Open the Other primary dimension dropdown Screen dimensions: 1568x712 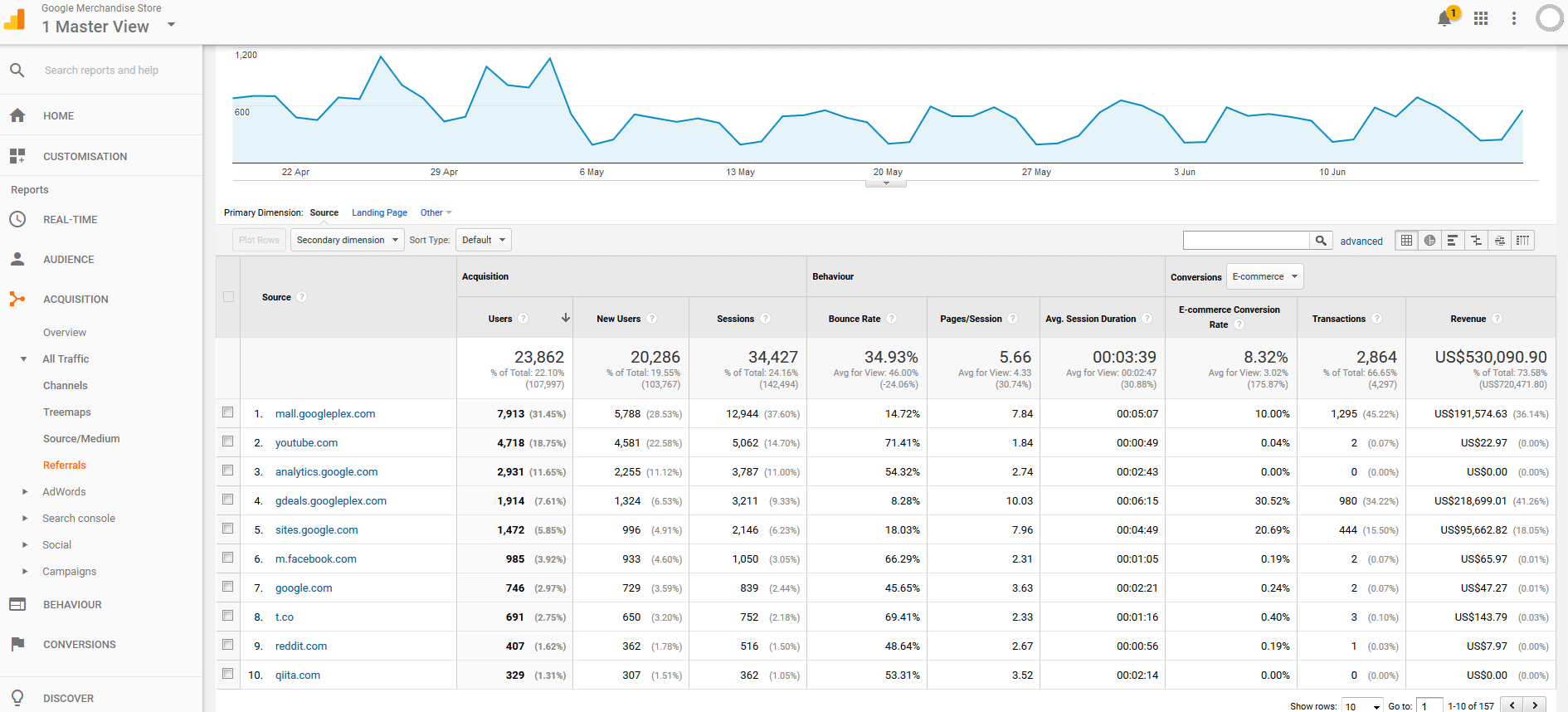[436, 212]
